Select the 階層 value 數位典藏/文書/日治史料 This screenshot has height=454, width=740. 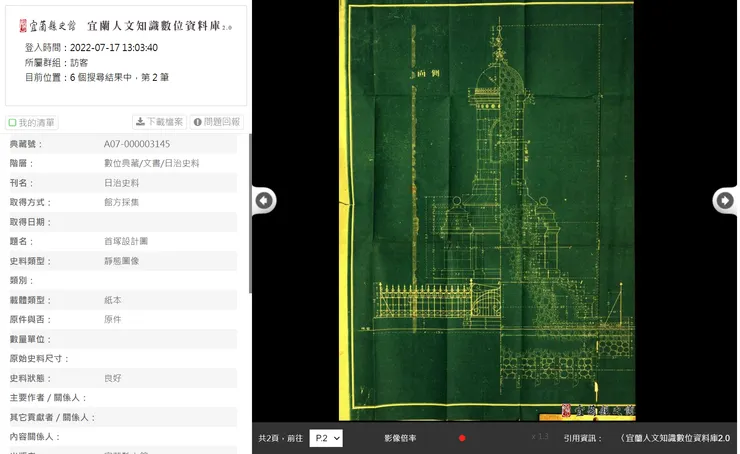click(x=151, y=163)
